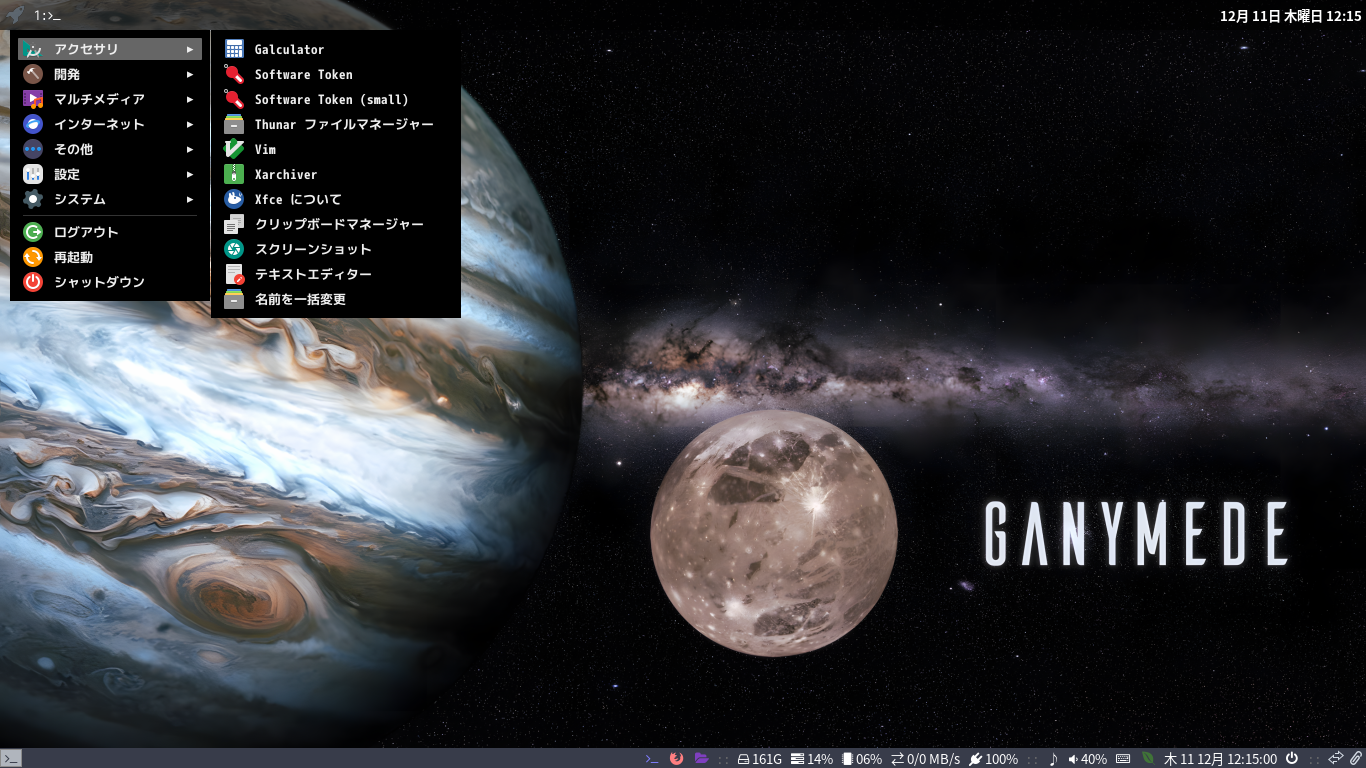This screenshot has width=1366, height=768.
Task: Expand the マルチメディア submenu
Action: click(x=110, y=99)
